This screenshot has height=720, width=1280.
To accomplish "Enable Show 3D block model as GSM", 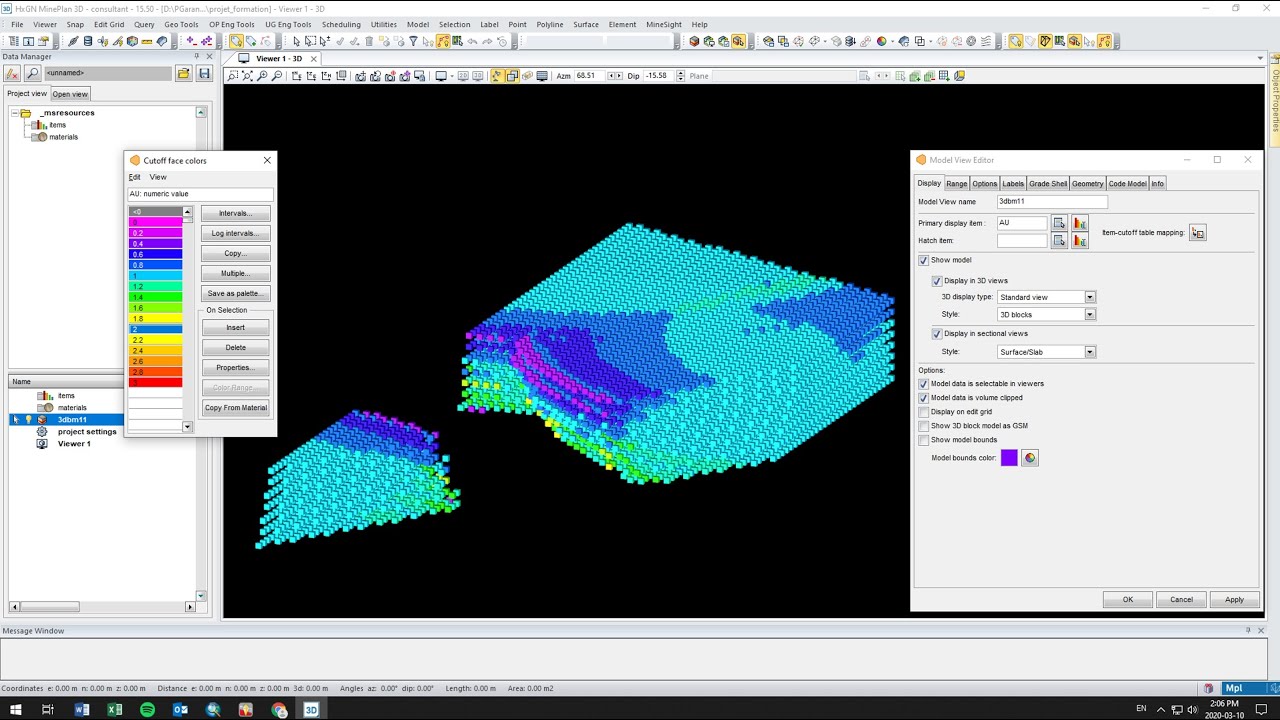I will [x=924, y=426].
